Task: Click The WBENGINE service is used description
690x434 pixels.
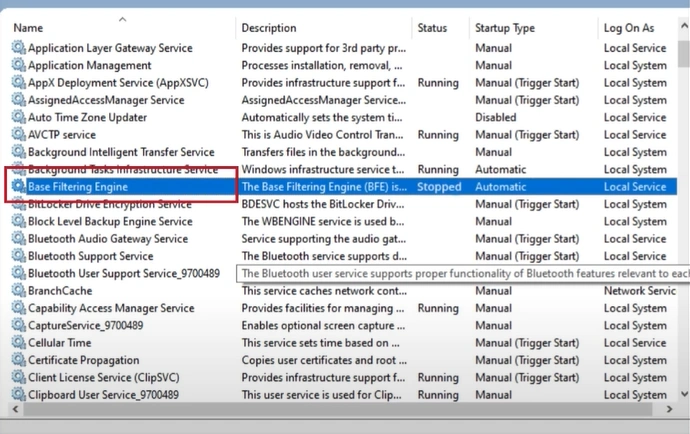Action: pos(323,221)
